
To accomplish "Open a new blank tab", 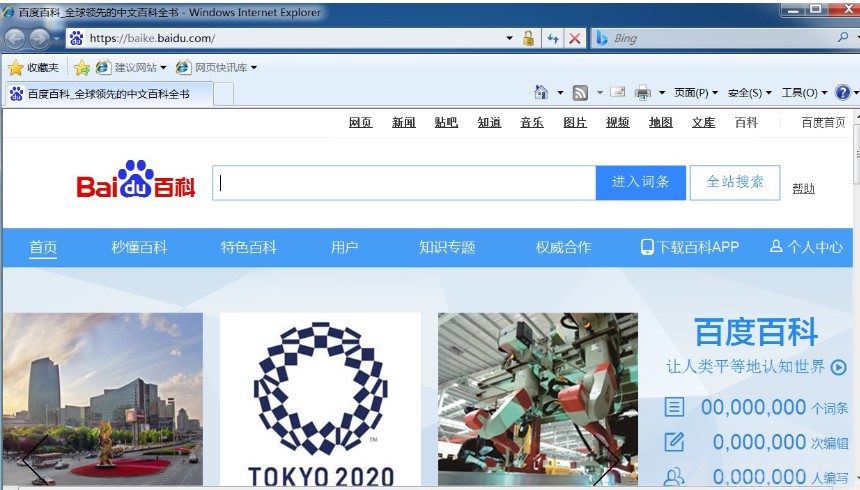I will pyautogui.click(x=223, y=94).
